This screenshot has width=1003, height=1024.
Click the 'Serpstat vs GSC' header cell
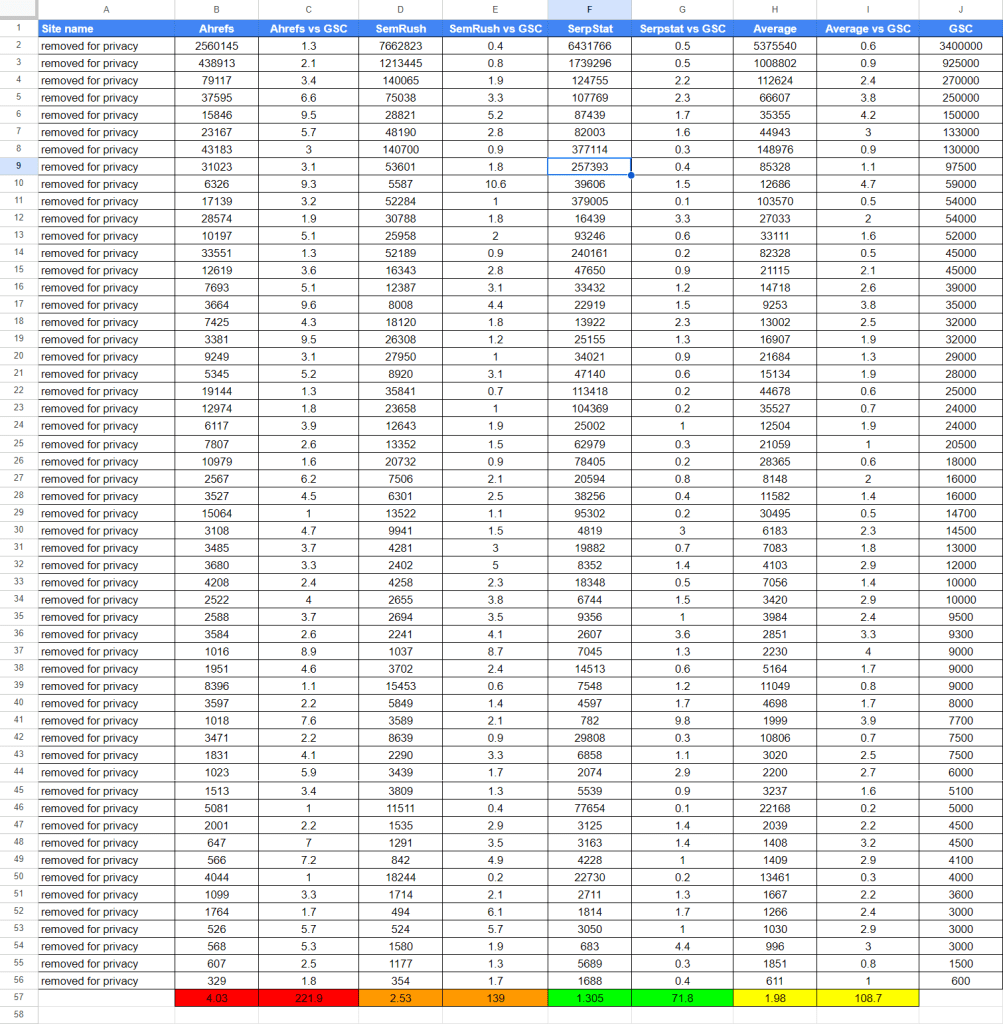point(682,29)
